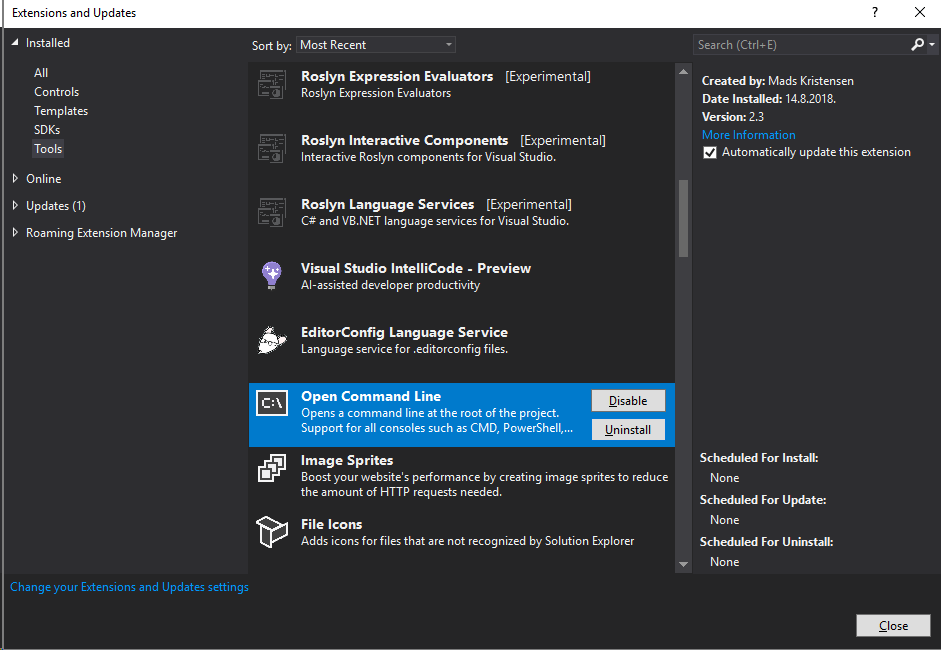Image resolution: width=943 pixels, height=650 pixels.
Task: Click the Sort by: label
Action: (271, 46)
